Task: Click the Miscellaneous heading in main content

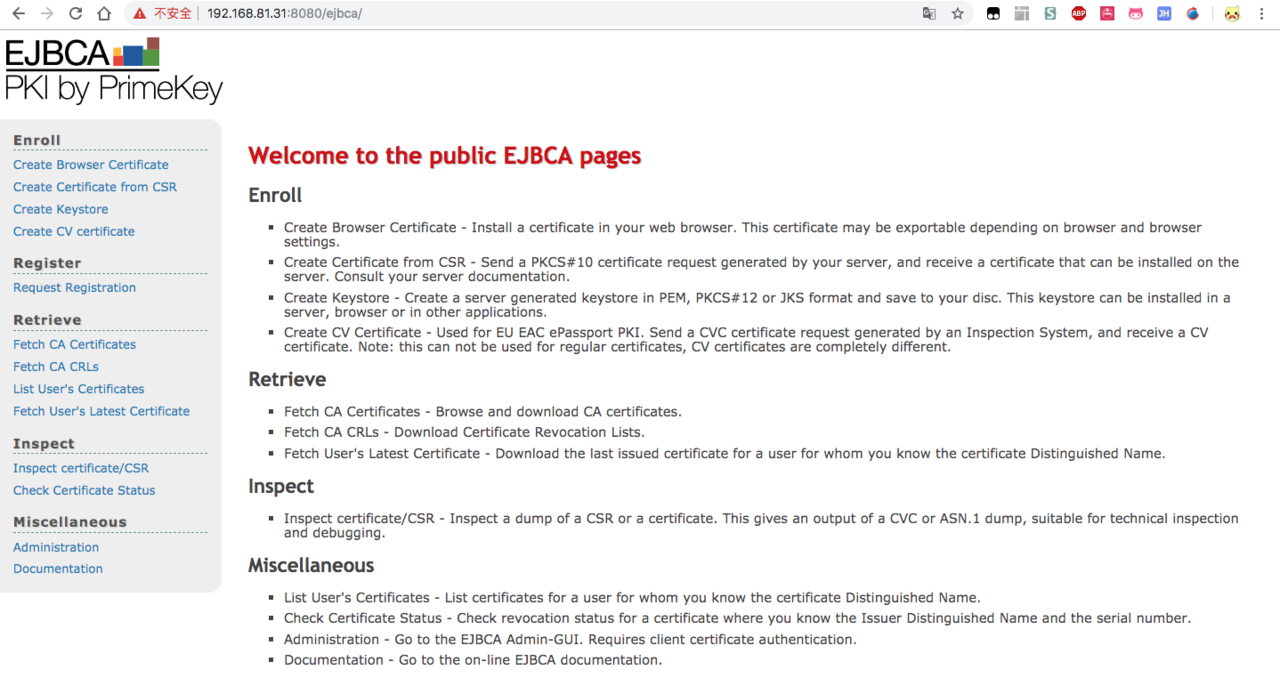Action: [x=311, y=565]
